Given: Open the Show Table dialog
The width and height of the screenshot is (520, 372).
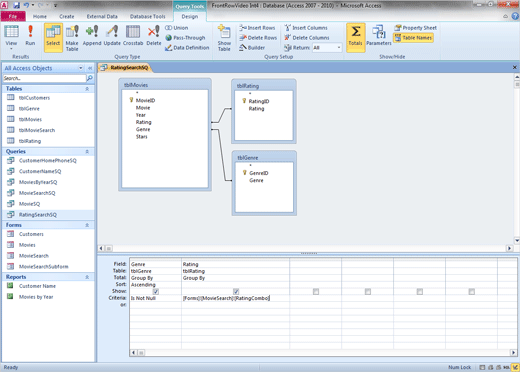Looking at the screenshot, I should 224,38.
